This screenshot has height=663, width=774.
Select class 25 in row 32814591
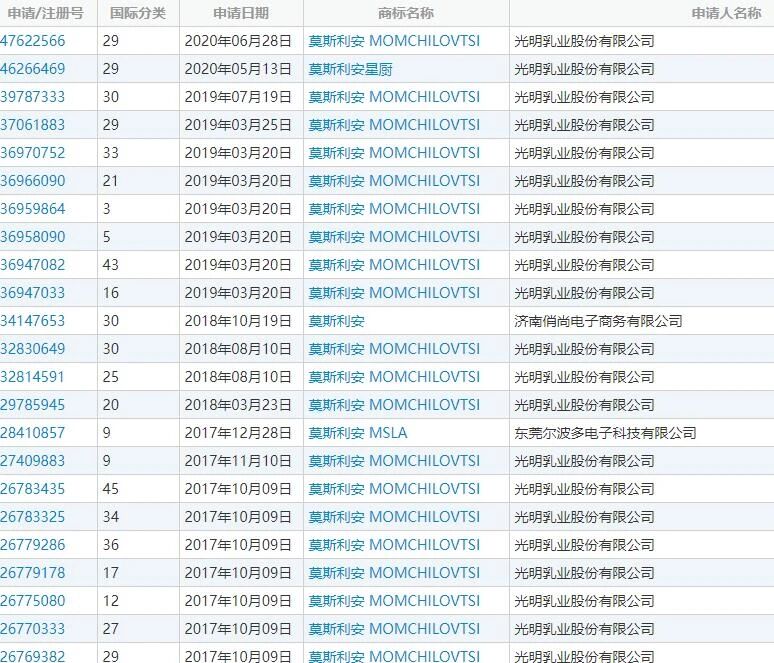111,377
